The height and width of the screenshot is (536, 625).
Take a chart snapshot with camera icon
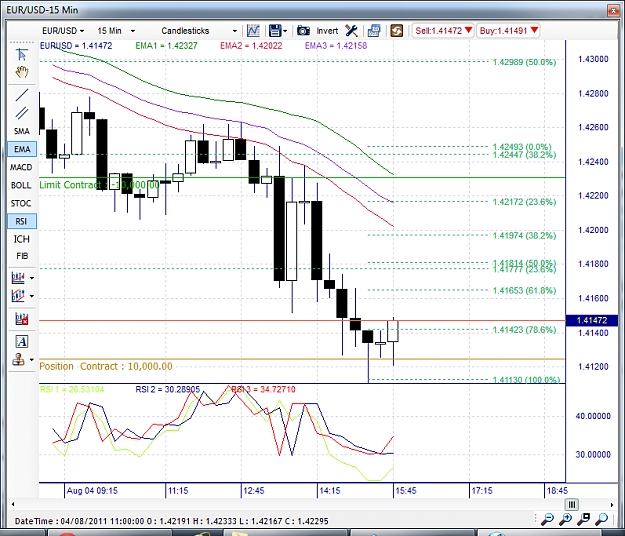point(303,31)
